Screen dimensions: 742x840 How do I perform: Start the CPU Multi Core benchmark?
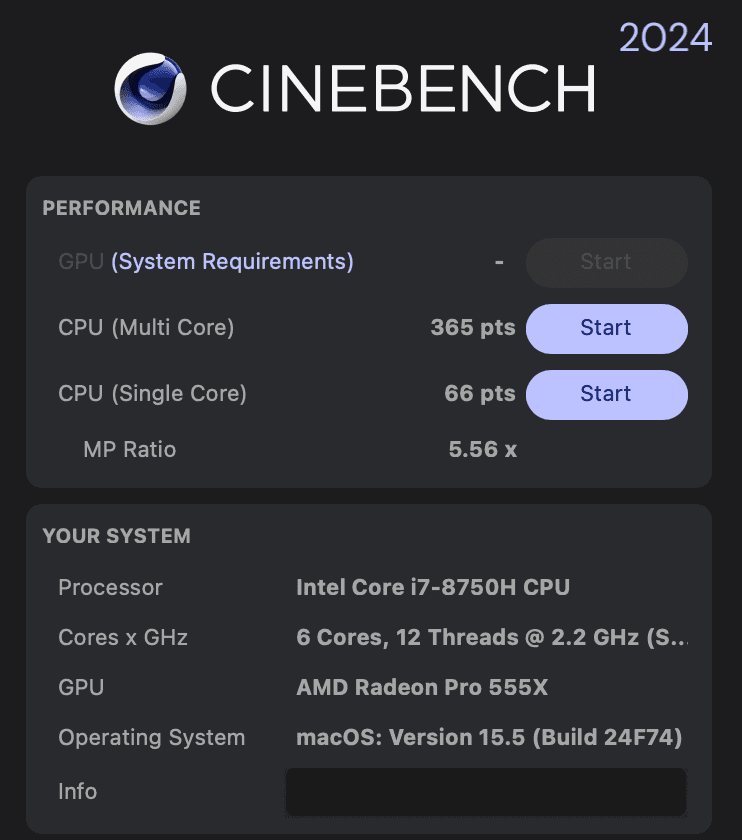coord(606,328)
